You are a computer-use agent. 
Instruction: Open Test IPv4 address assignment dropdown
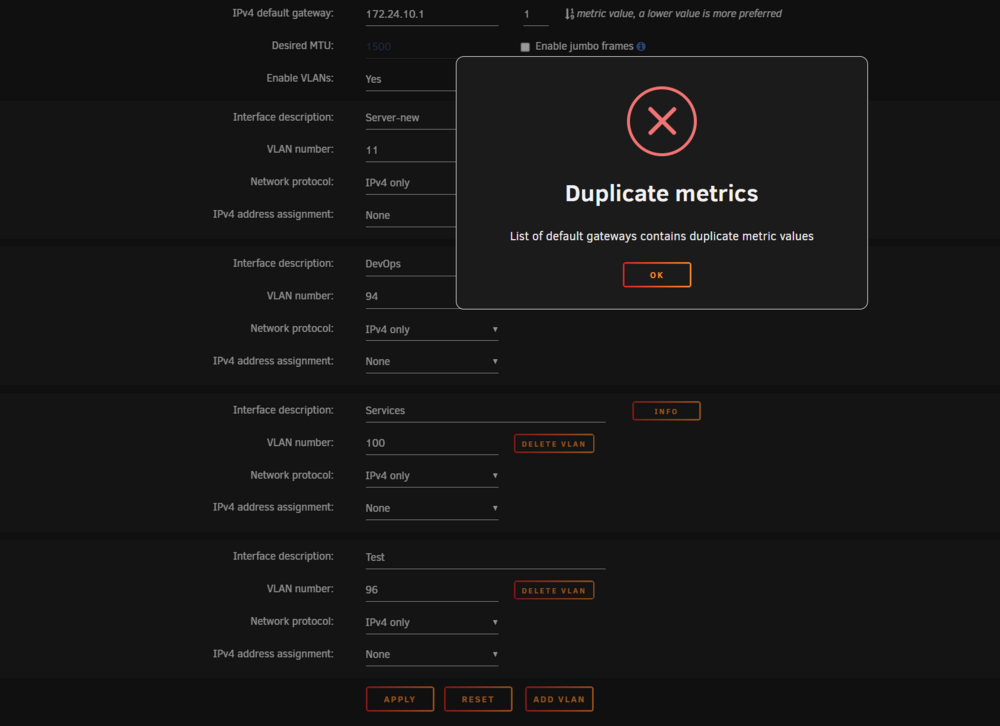(x=432, y=654)
